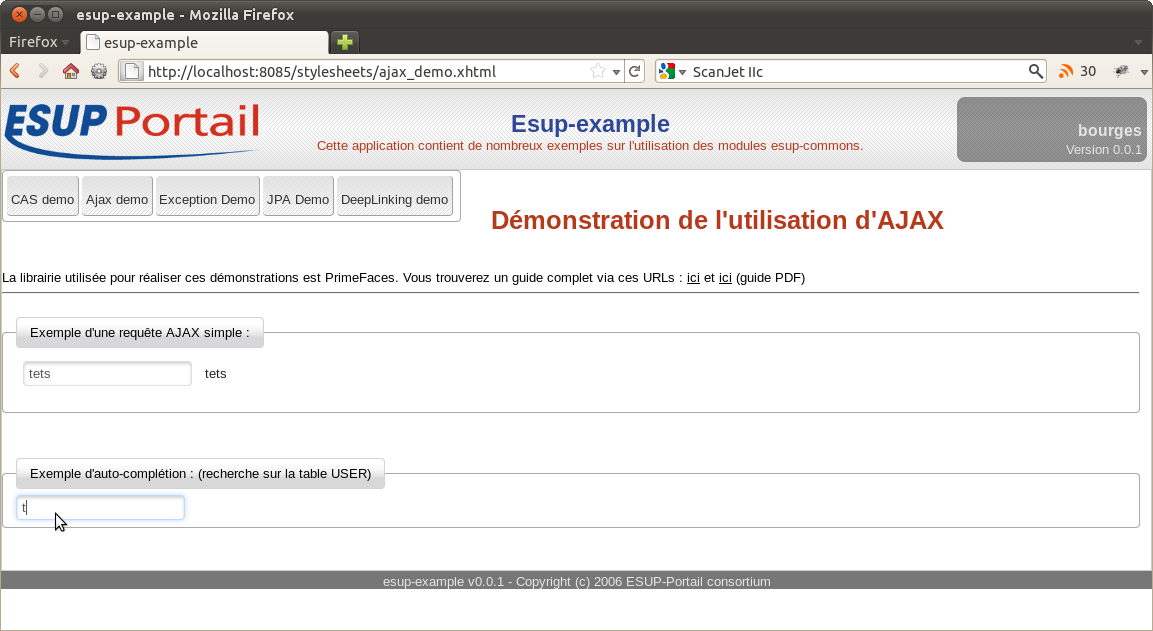This screenshot has height=631, width=1153.
Task: Click the DeepLinking demo button
Action: pyautogui.click(x=394, y=199)
